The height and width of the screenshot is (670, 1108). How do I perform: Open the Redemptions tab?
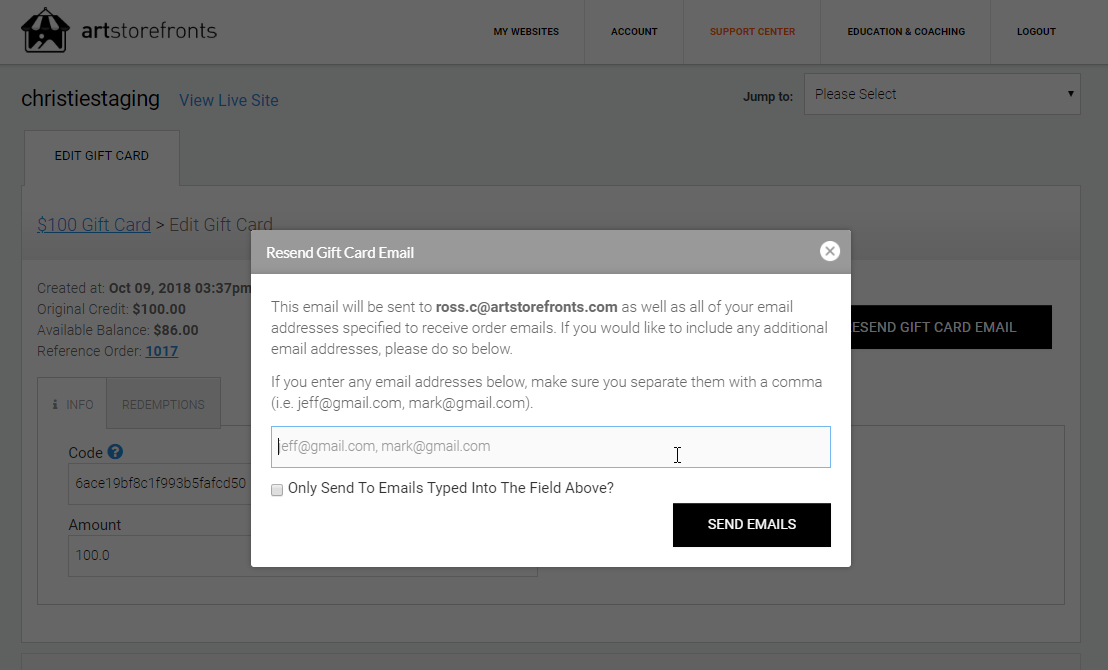[x=163, y=403]
